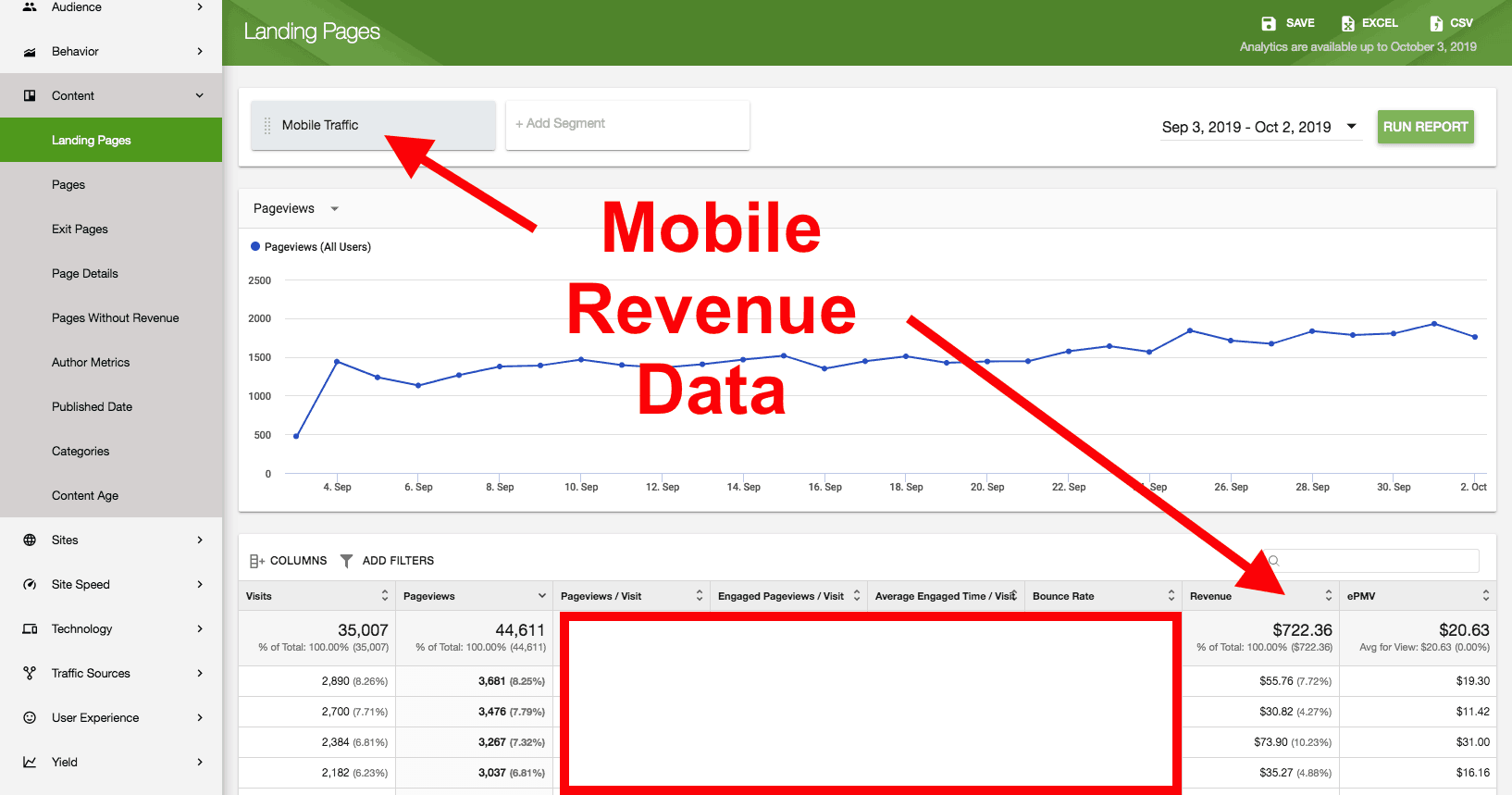Click the Add Filters funnel icon
Screen dimensions: 1512x795
coord(346,561)
